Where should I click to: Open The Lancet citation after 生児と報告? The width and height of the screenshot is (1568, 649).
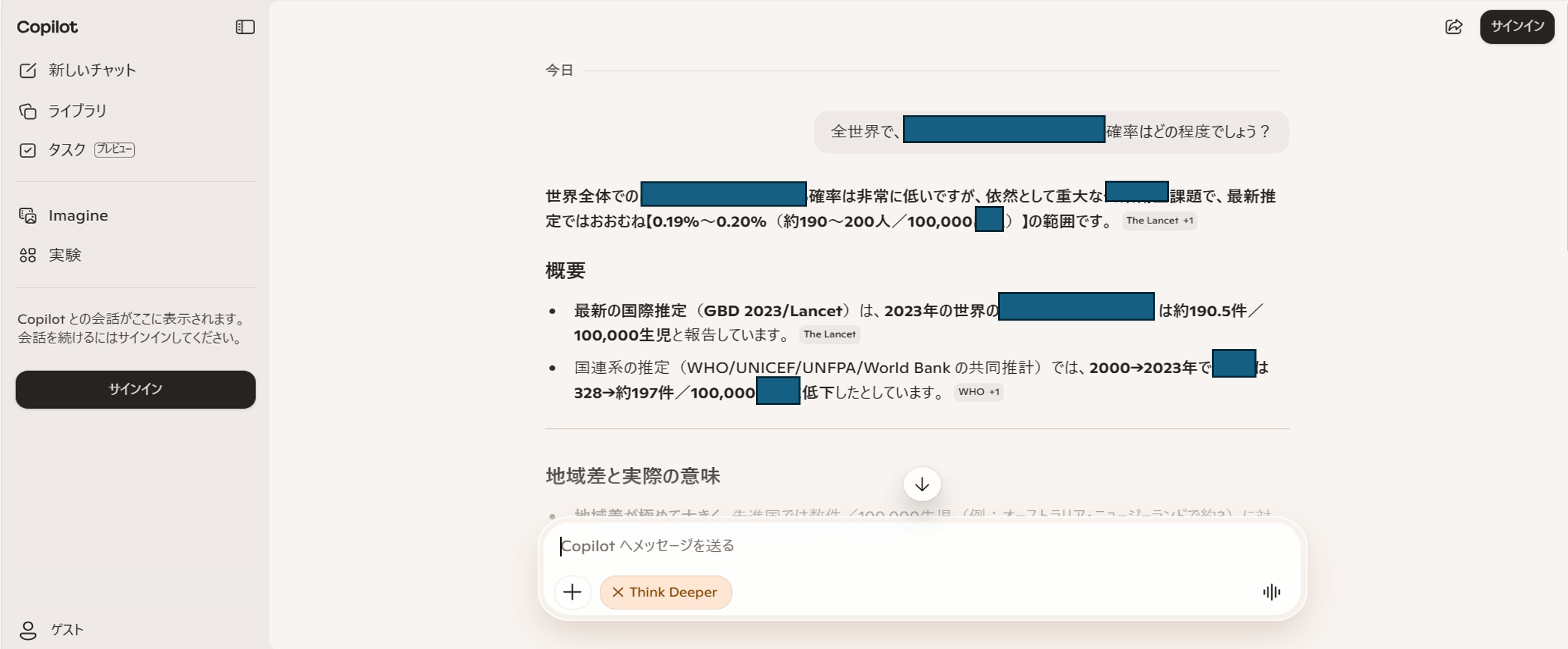pos(830,334)
